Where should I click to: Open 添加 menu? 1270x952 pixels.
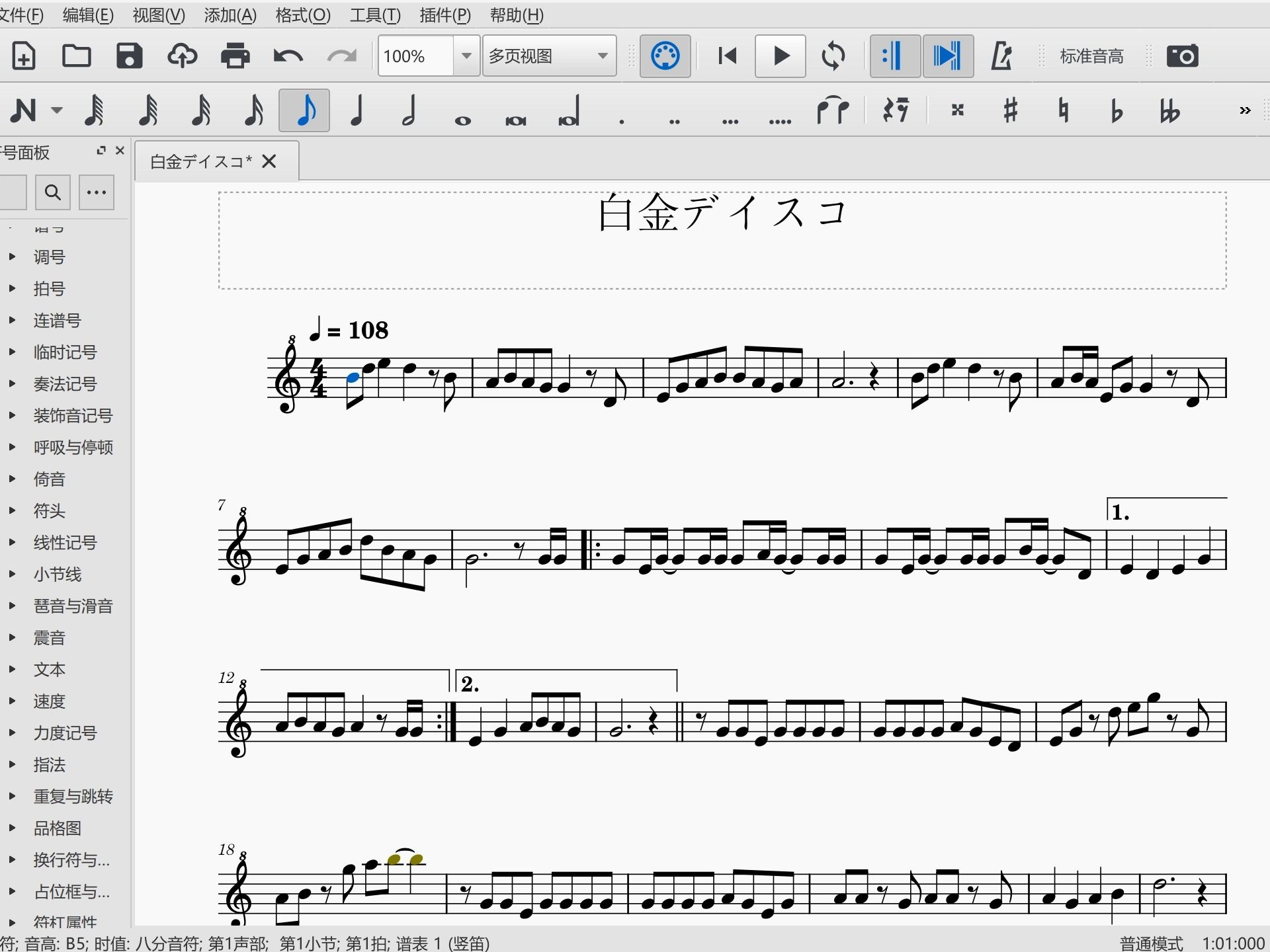pos(230,15)
